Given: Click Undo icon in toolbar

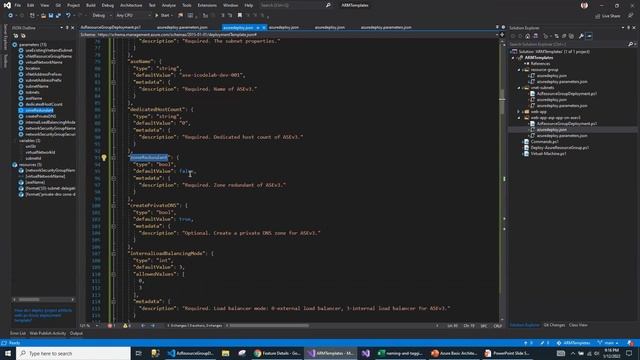Looking at the screenshot, I should (69, 16).
